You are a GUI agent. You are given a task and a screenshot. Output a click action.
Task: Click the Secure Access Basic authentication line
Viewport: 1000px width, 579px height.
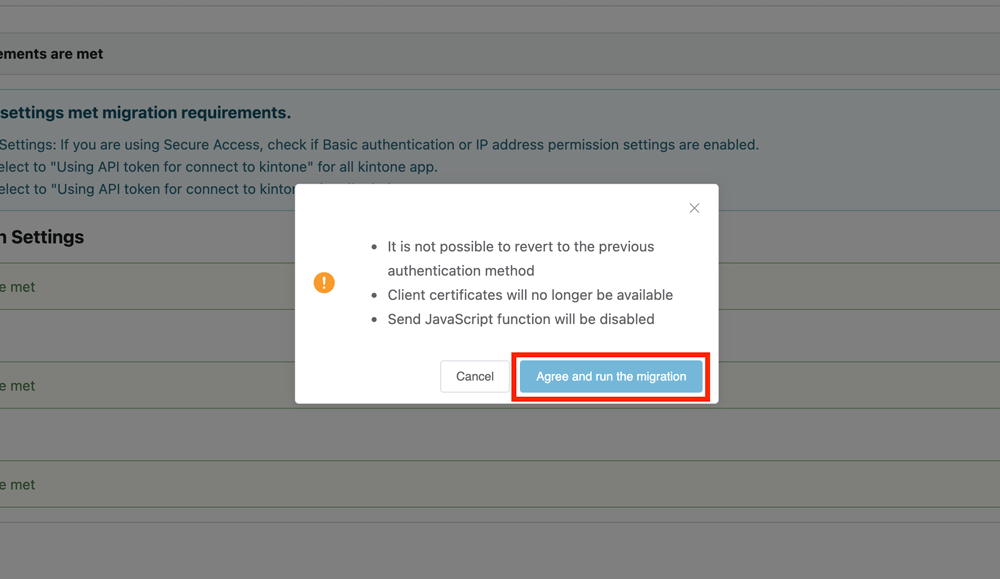click(379, 145)
